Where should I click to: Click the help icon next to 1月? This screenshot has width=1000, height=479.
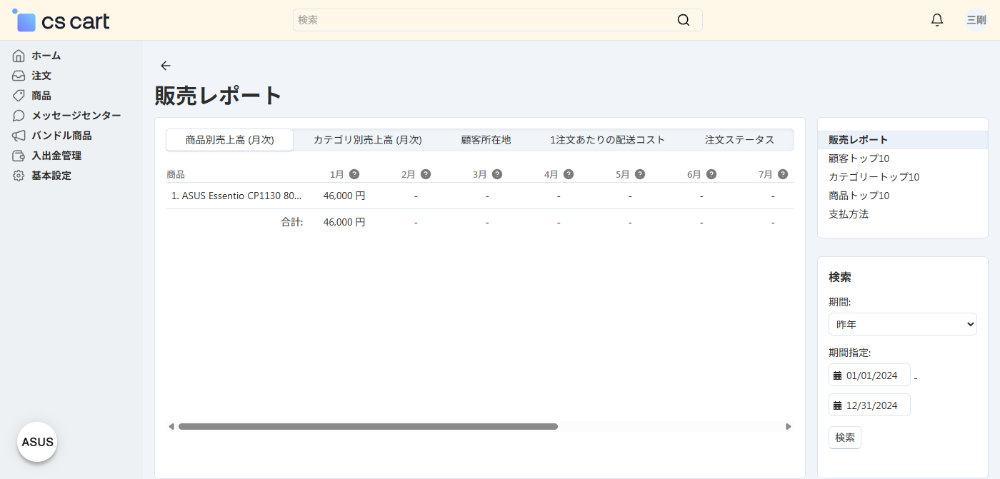(354, 174)
